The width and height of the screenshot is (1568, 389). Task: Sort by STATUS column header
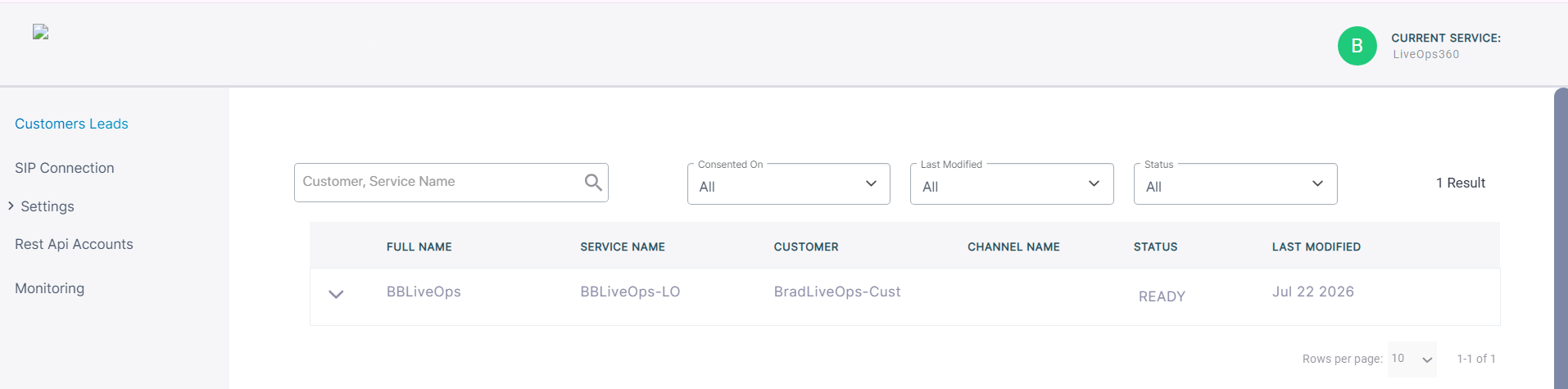pyautogui.click(x=1155, y=247)
